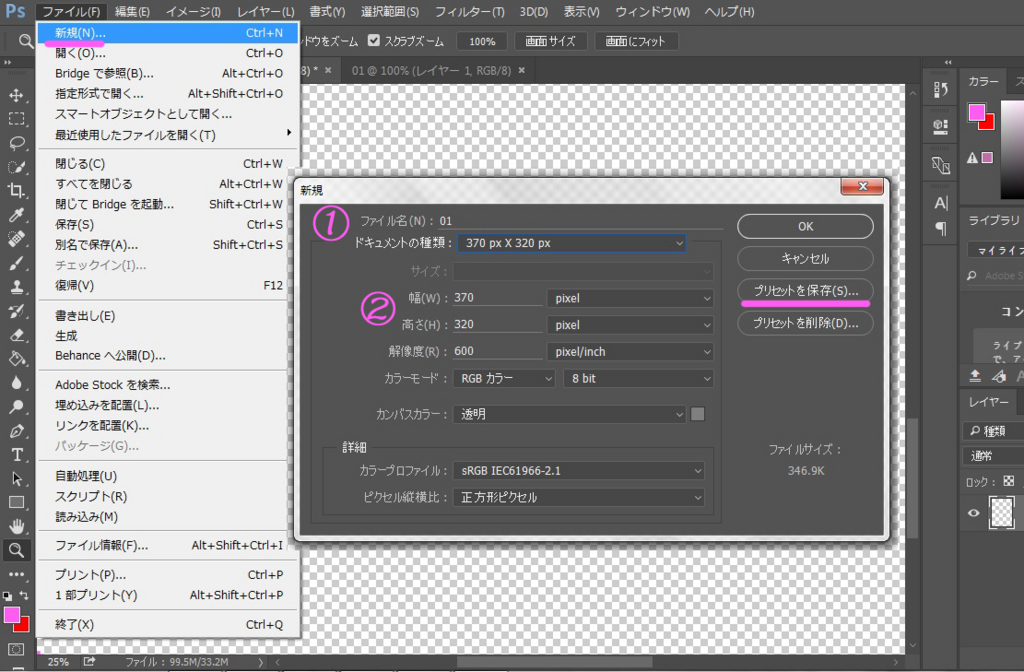Open the width unit pixel dropdown
The height and width of the screenshot is (672, 1024).
tap(630, 298)
